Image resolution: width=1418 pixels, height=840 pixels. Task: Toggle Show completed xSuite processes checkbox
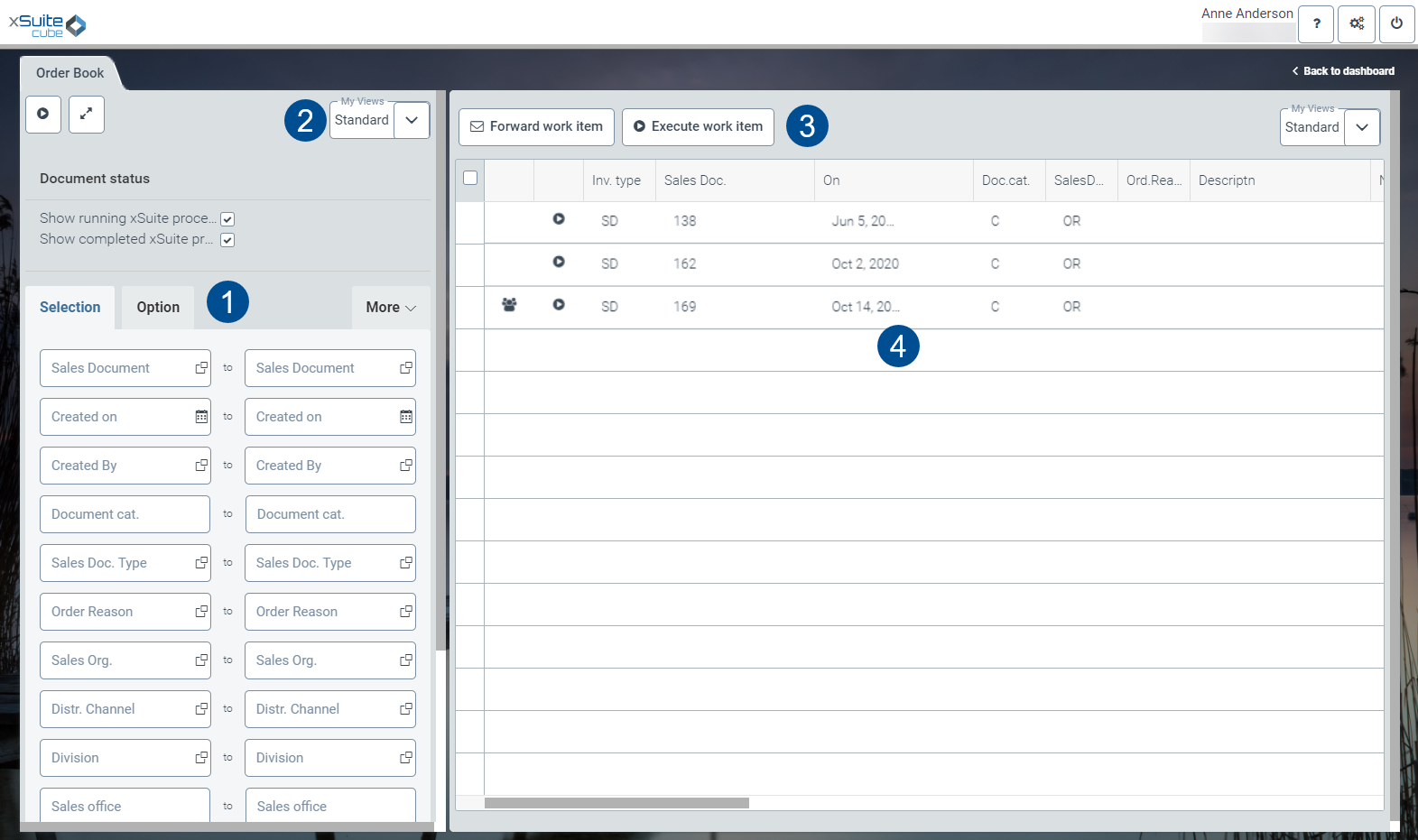pyautogui.click(x=227, y=240)
